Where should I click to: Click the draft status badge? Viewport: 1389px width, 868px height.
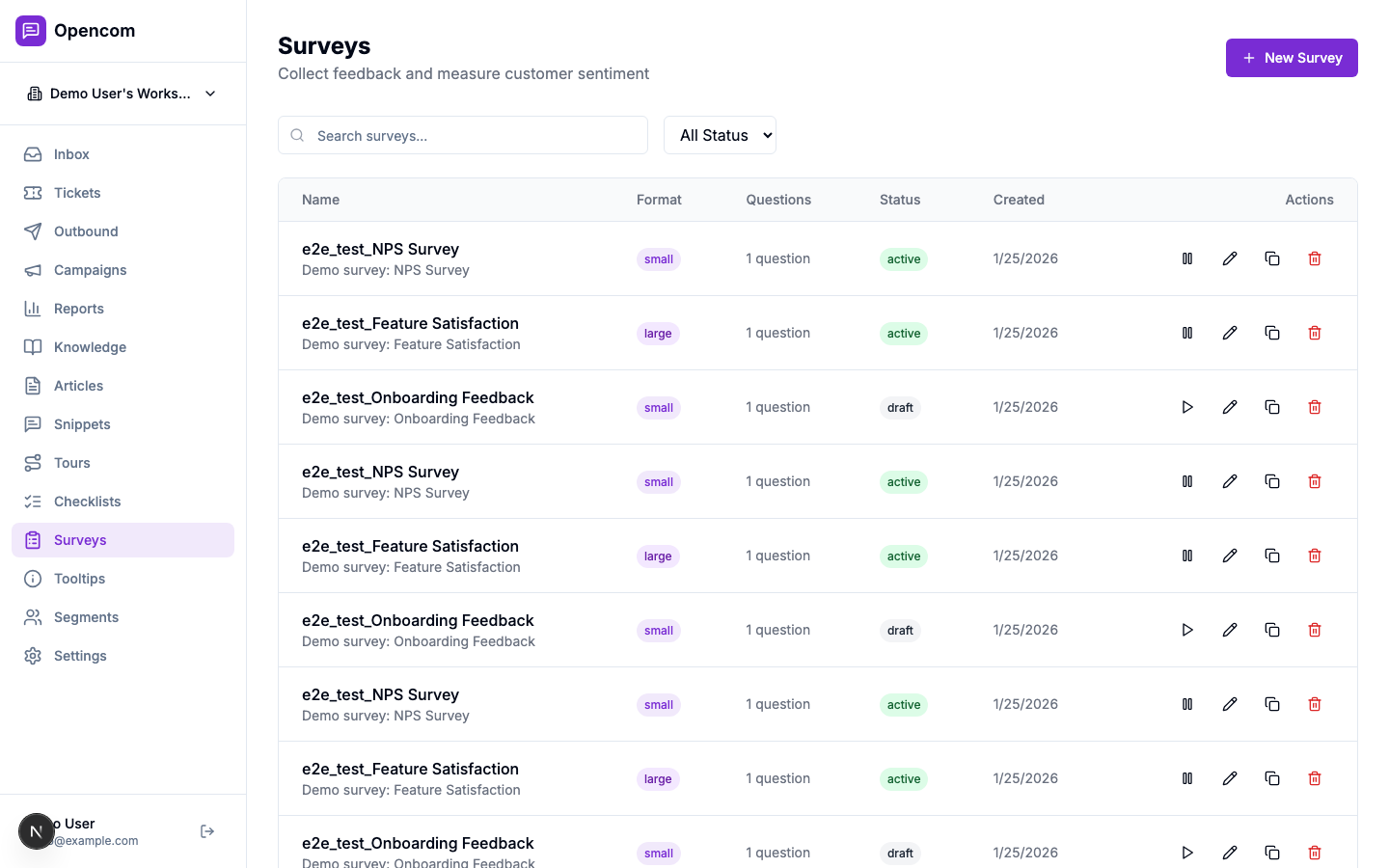(x=900, y=407)
